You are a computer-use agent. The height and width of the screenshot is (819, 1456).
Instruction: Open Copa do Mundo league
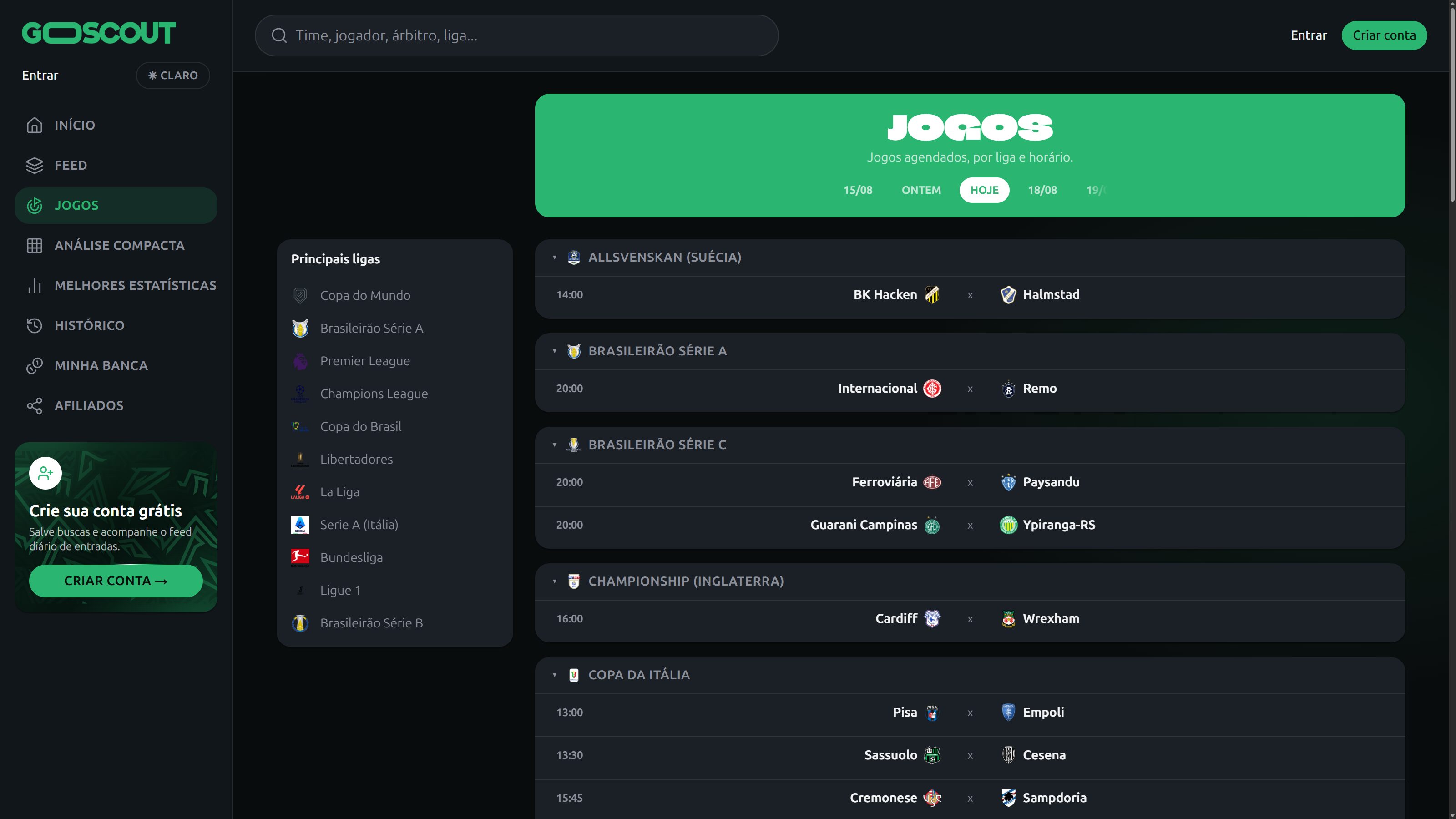click(x=394, y=296)
